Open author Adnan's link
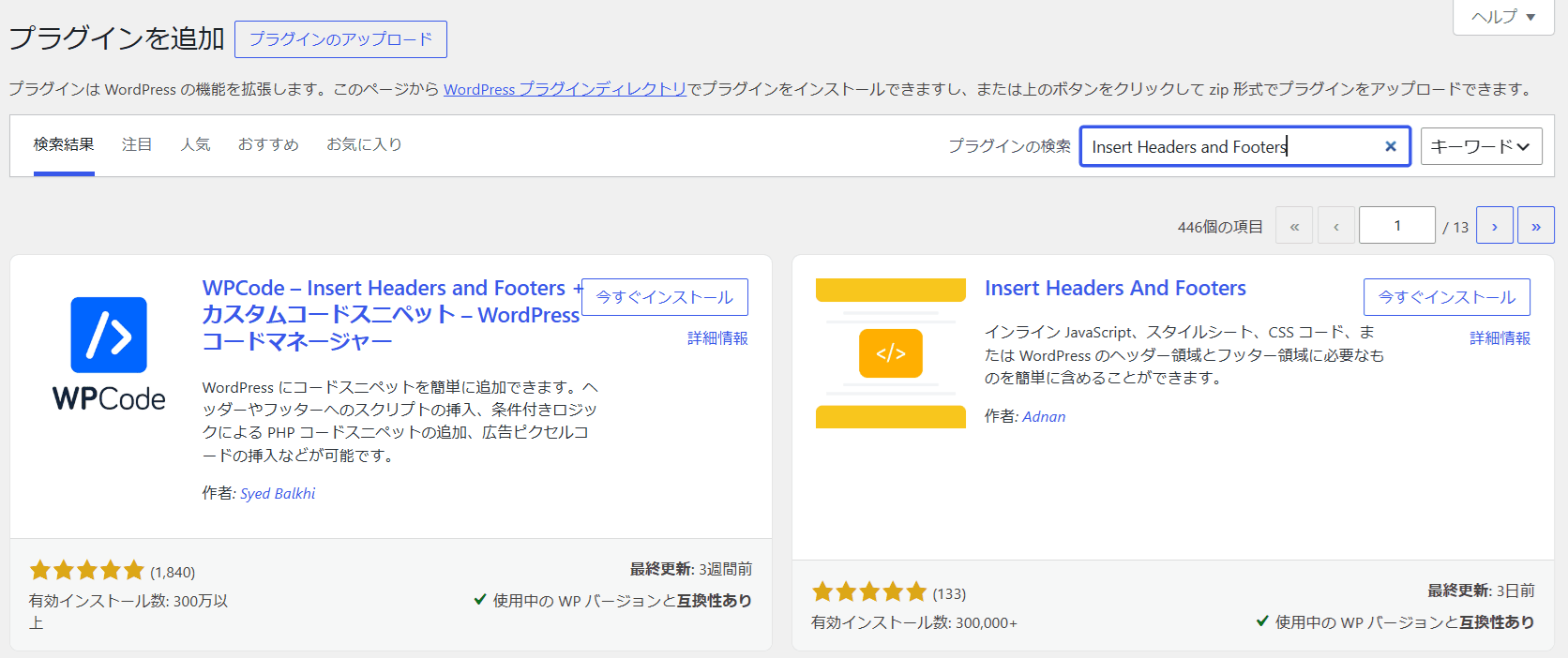Image resolution: width=1568 pixels, height=658 pixels. tap(1044, 417)
